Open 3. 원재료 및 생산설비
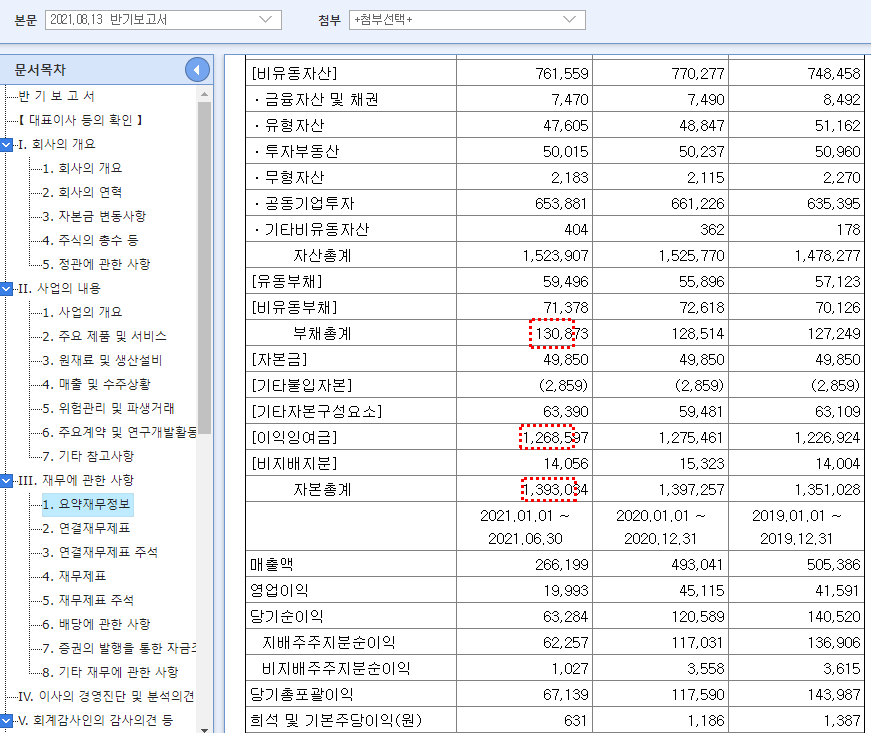 [x=102, y=360]
